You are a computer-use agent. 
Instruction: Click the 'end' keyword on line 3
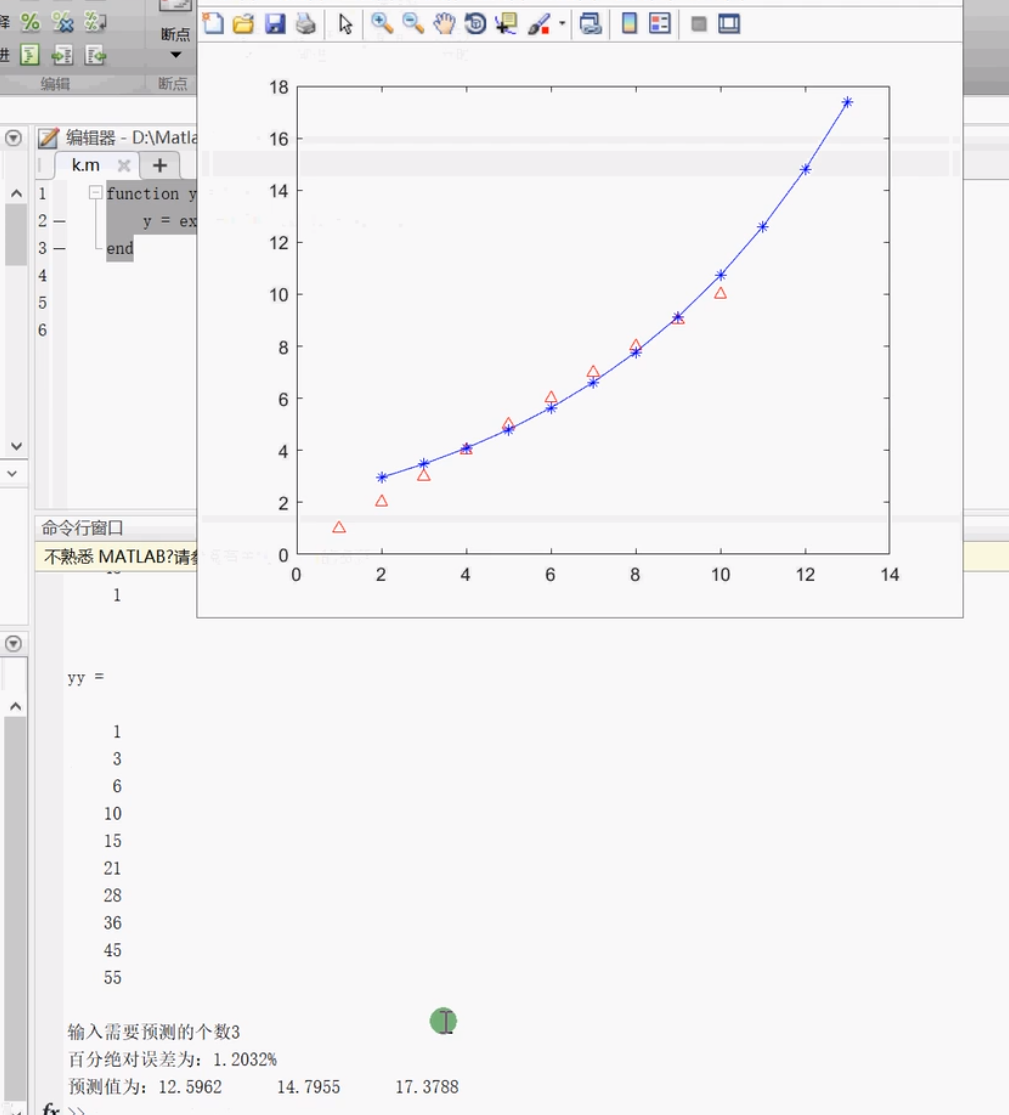pos(119,248)
